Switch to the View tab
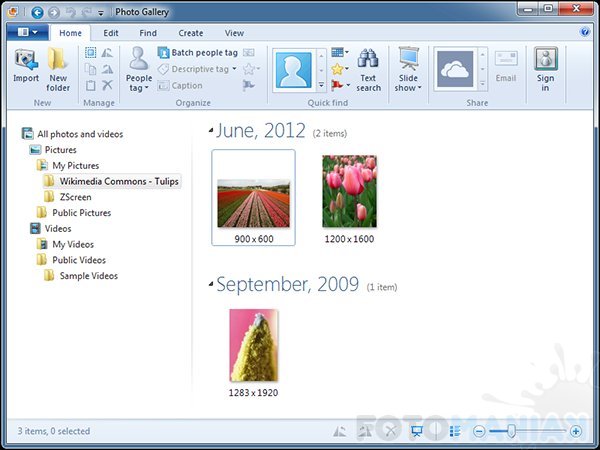The image size is (600, 450). coord(234,33)
